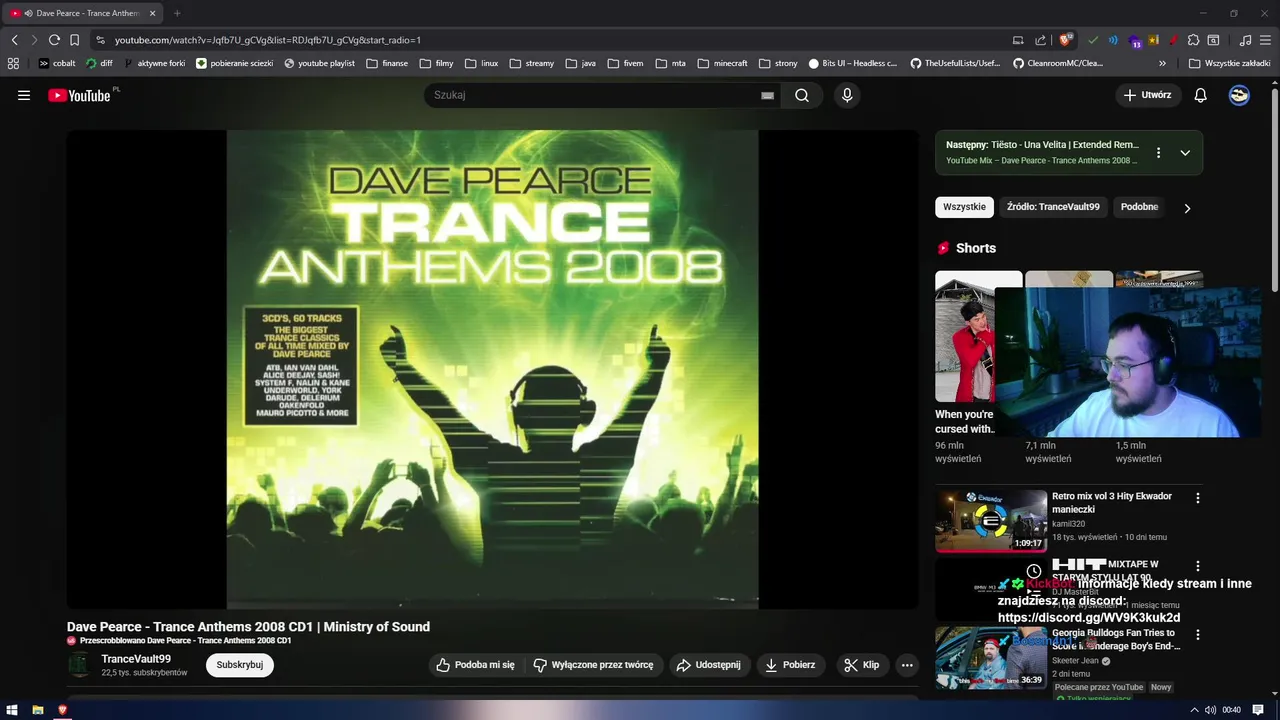Viewport: 1280px width, 720px height.
Task: Open site settings icon in address bar
Action: (100, 40)
